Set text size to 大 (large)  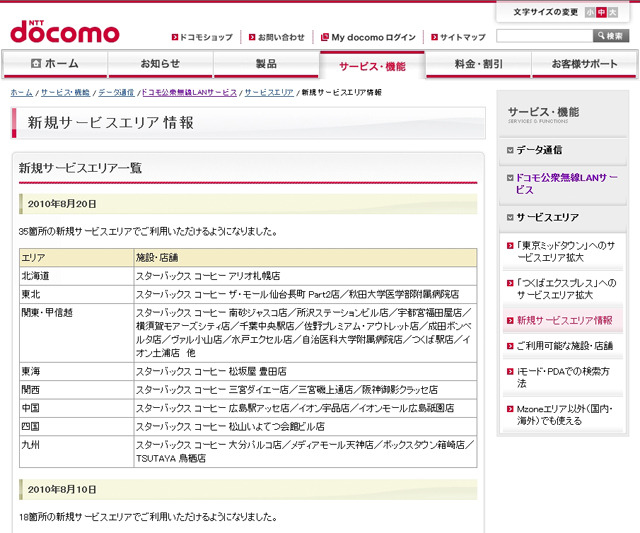click(x=613, y=12)
